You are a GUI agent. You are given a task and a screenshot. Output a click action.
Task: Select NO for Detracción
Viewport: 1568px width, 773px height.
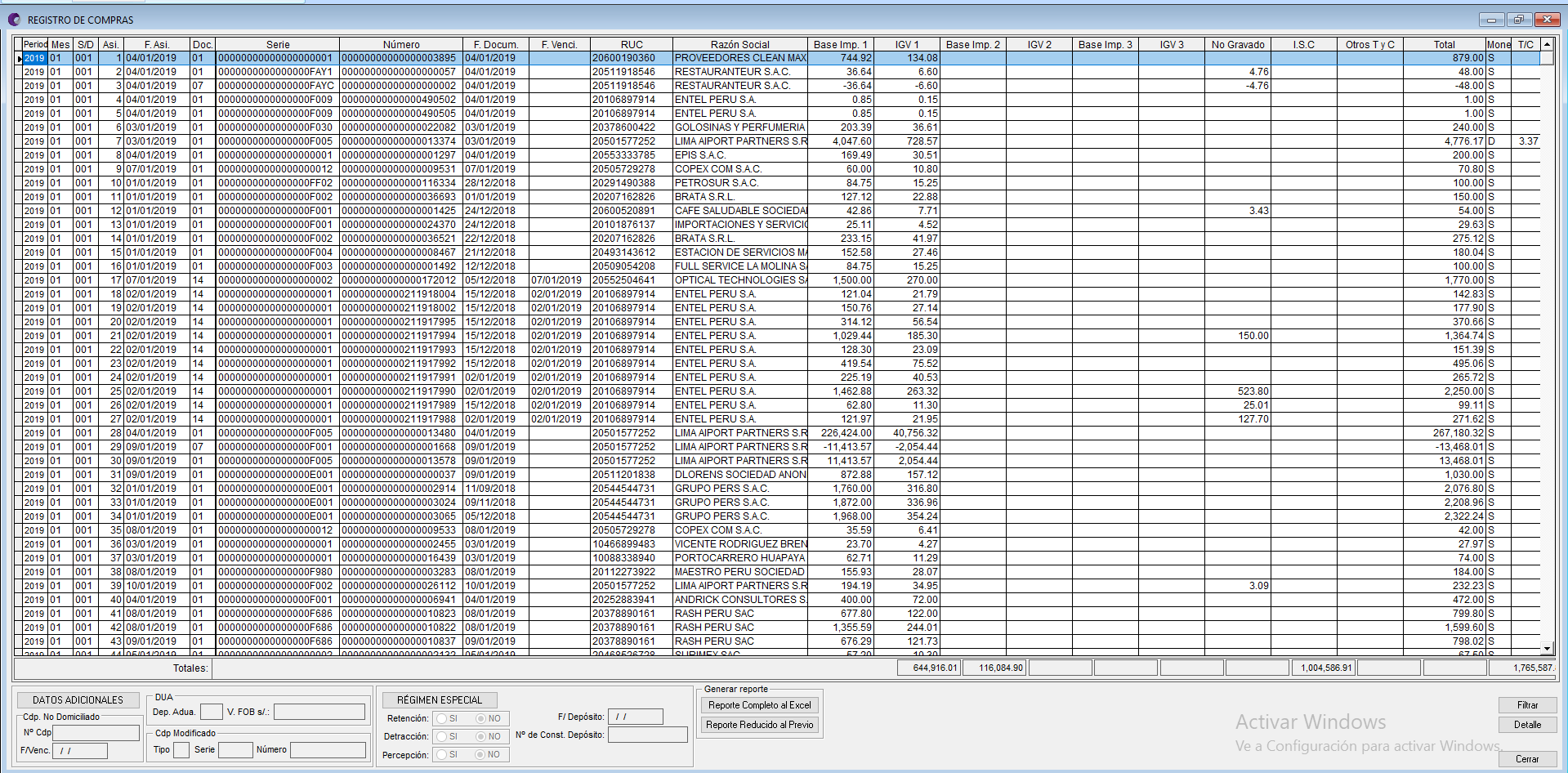click(x=481, y=737)
